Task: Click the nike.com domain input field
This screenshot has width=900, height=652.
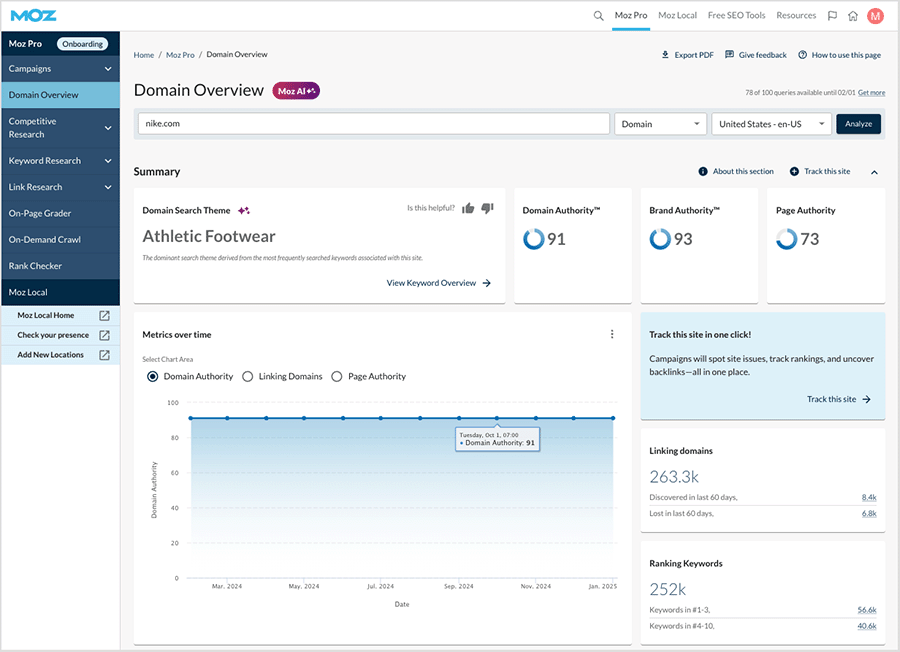Action: point(374,124)
